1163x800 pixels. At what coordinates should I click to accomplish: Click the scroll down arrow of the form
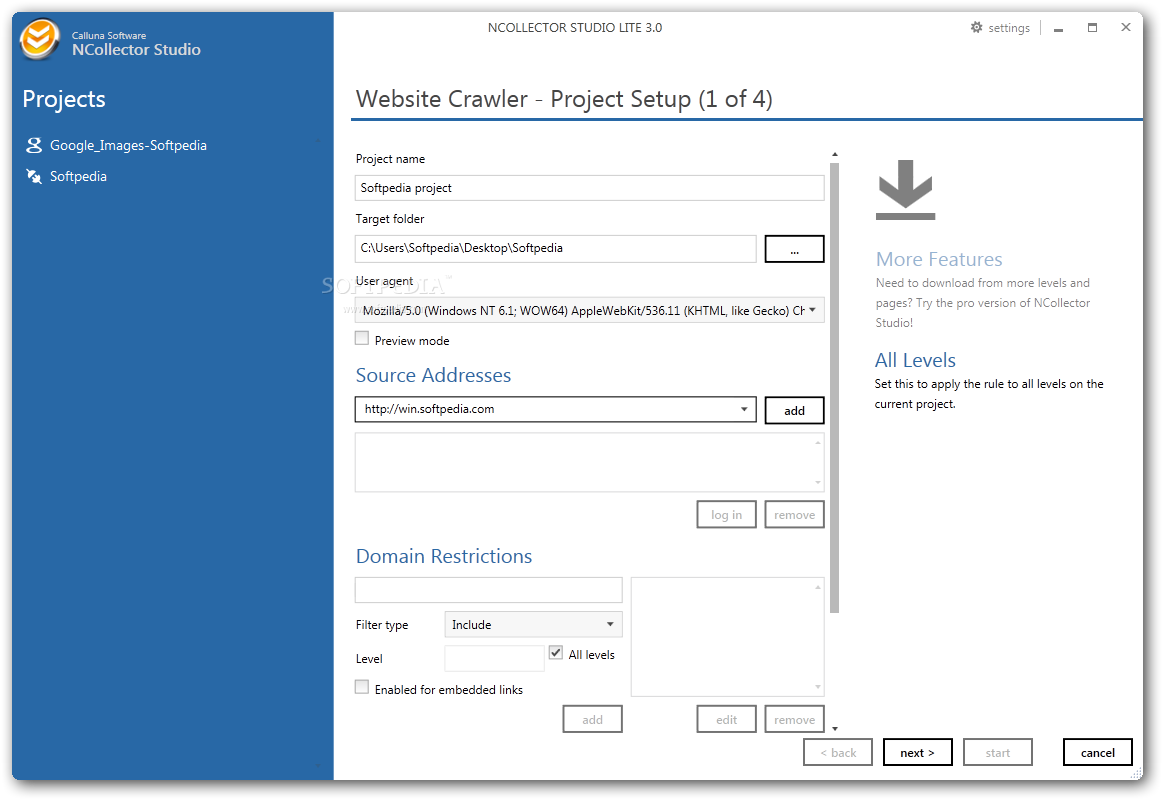click(834, 729)
